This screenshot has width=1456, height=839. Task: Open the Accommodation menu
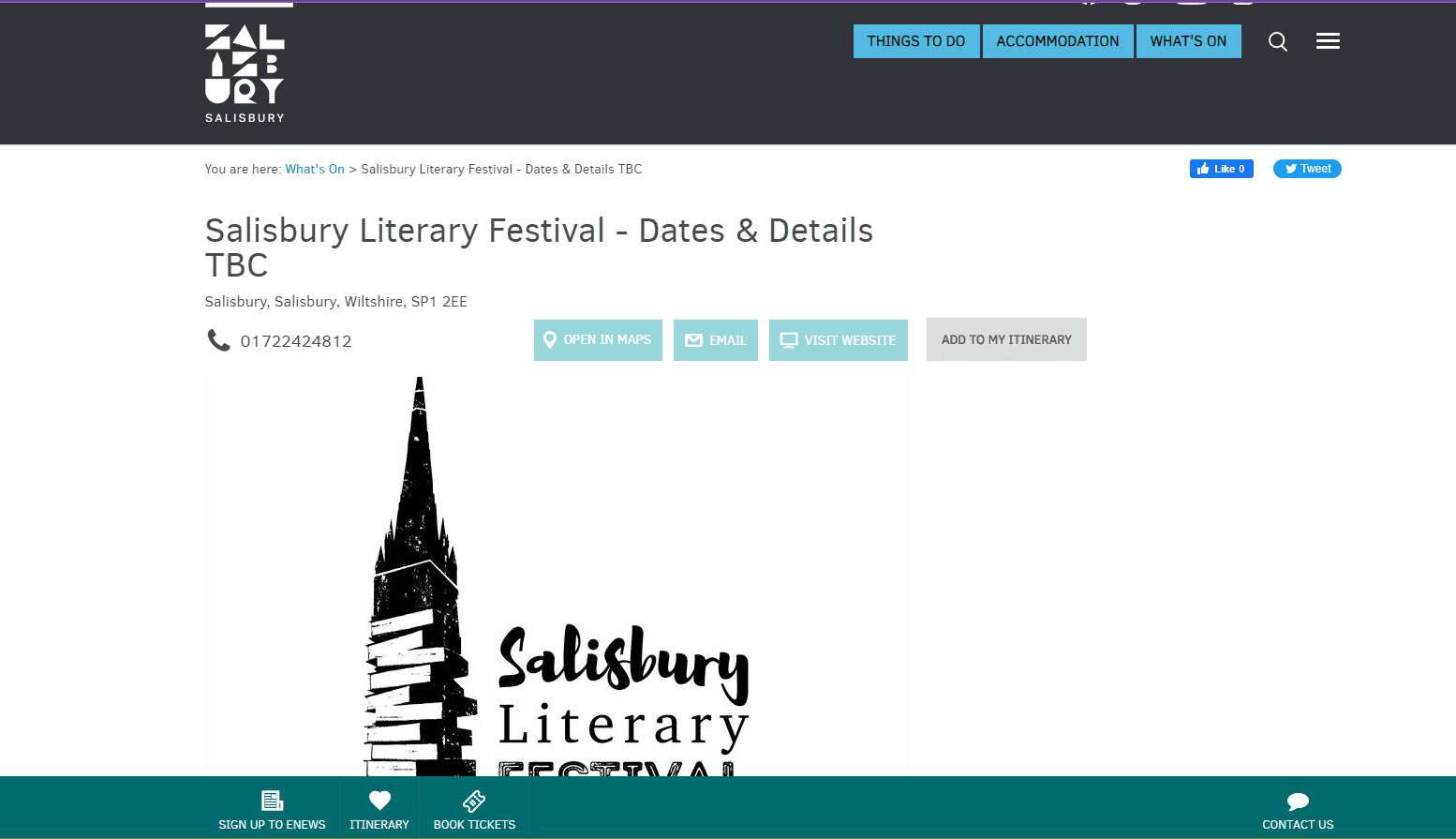(x=1058, y=41)
